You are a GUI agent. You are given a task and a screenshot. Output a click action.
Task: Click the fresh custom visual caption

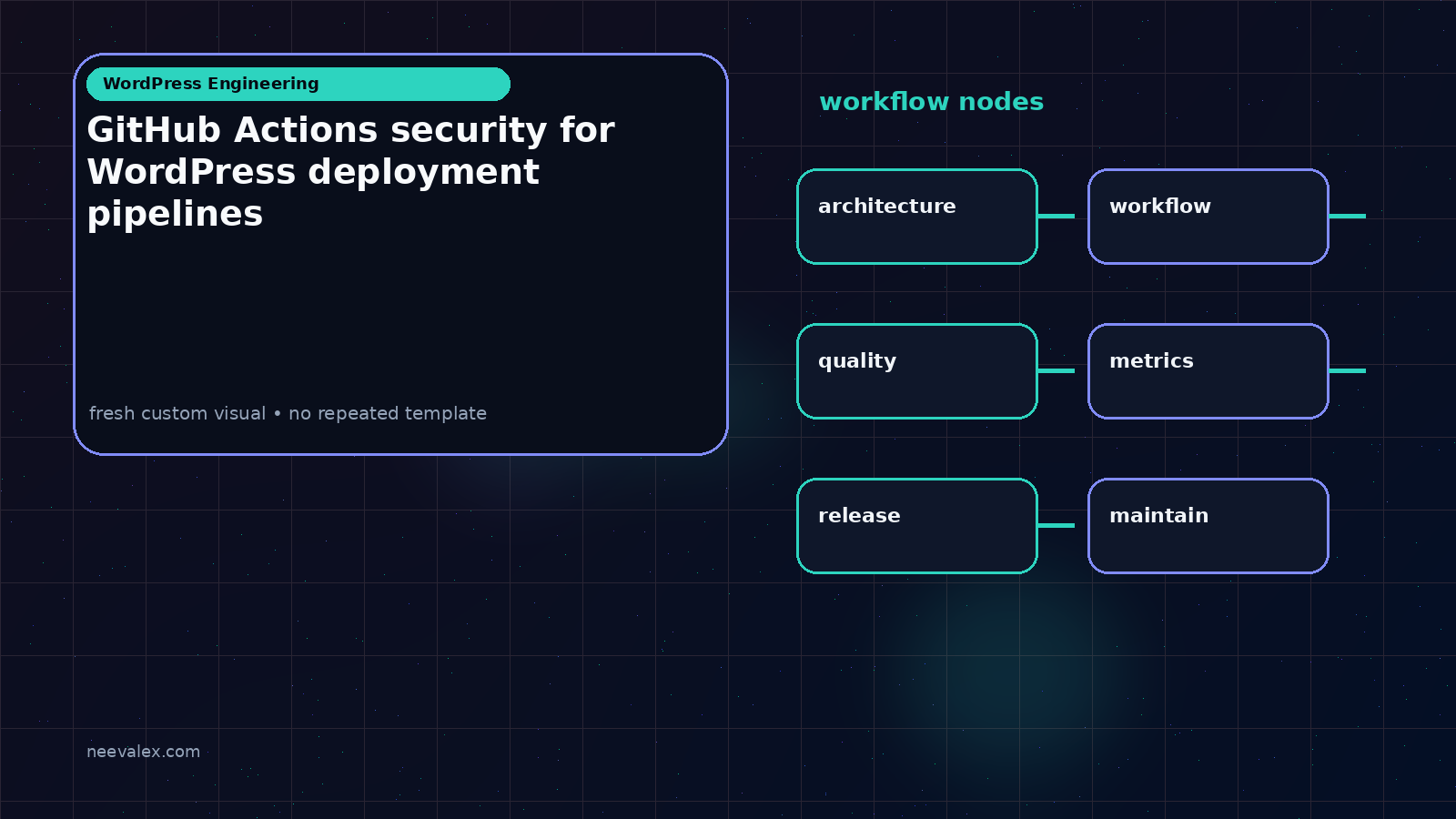click(288, 413)
